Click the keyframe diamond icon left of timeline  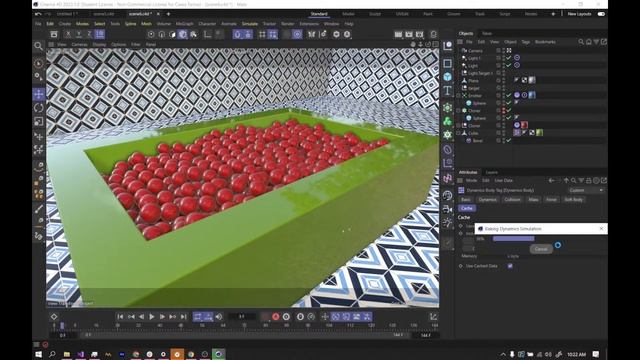click(x=54, y=317)
